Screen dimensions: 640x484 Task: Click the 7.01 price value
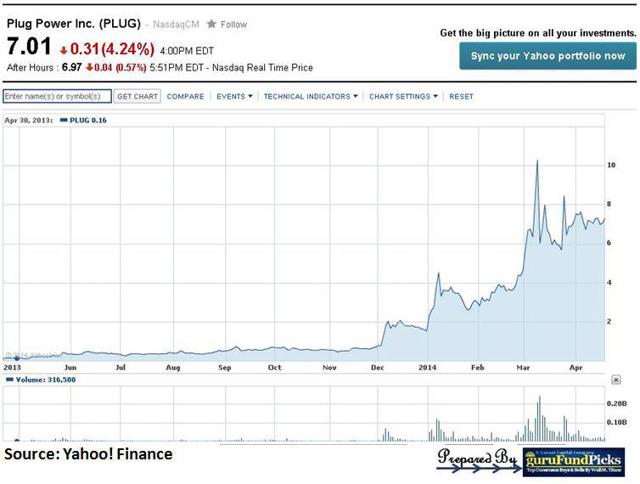pyautogui.click(x=29, y=46)
